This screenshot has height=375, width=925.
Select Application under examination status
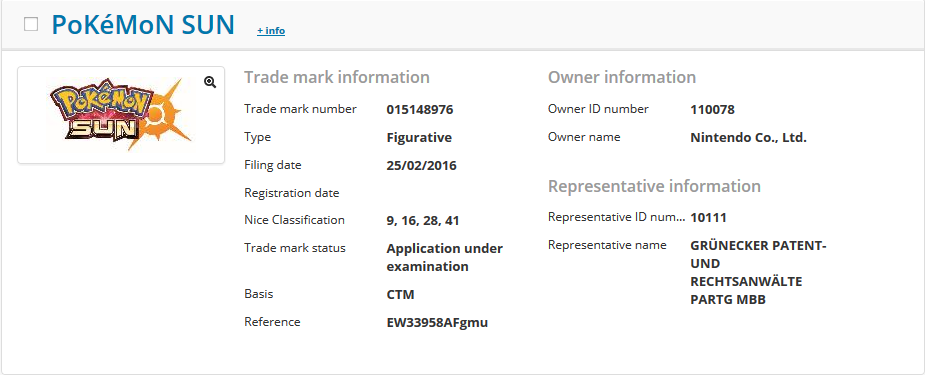pos(445,257)
